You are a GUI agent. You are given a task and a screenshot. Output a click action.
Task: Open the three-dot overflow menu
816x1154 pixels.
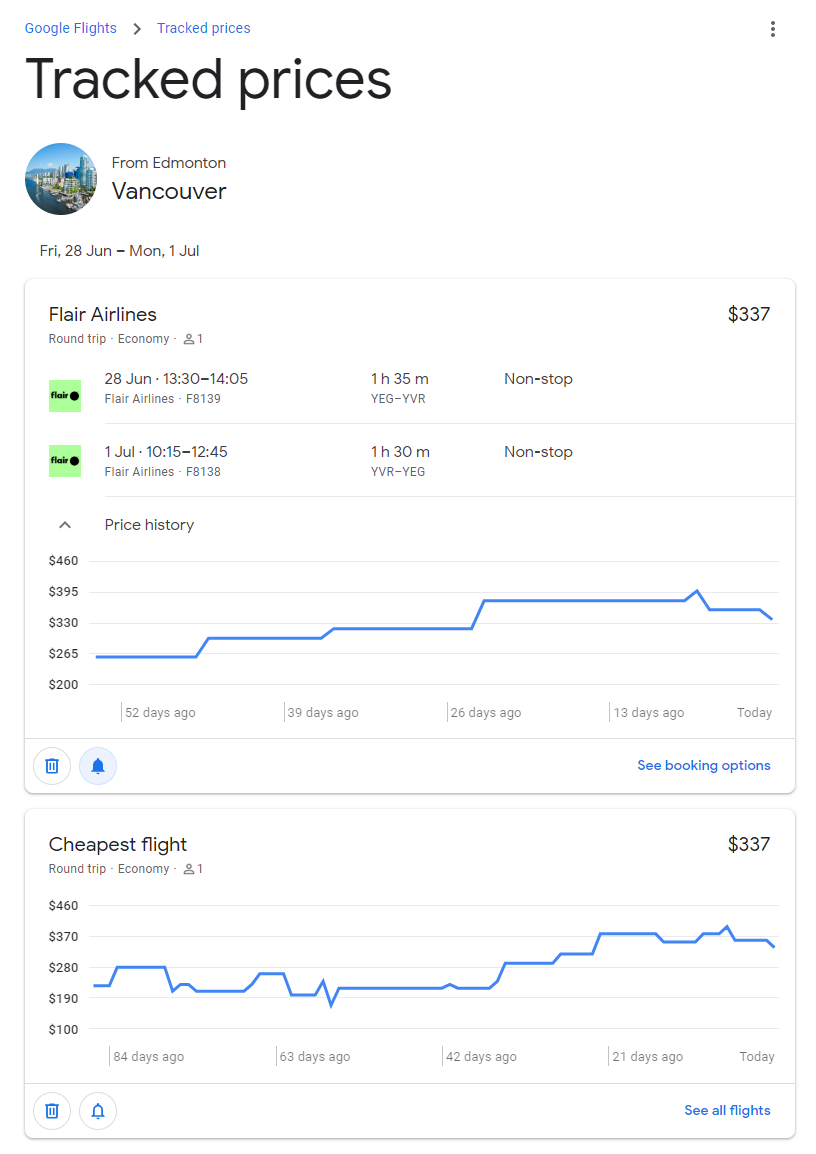[772, 29]
